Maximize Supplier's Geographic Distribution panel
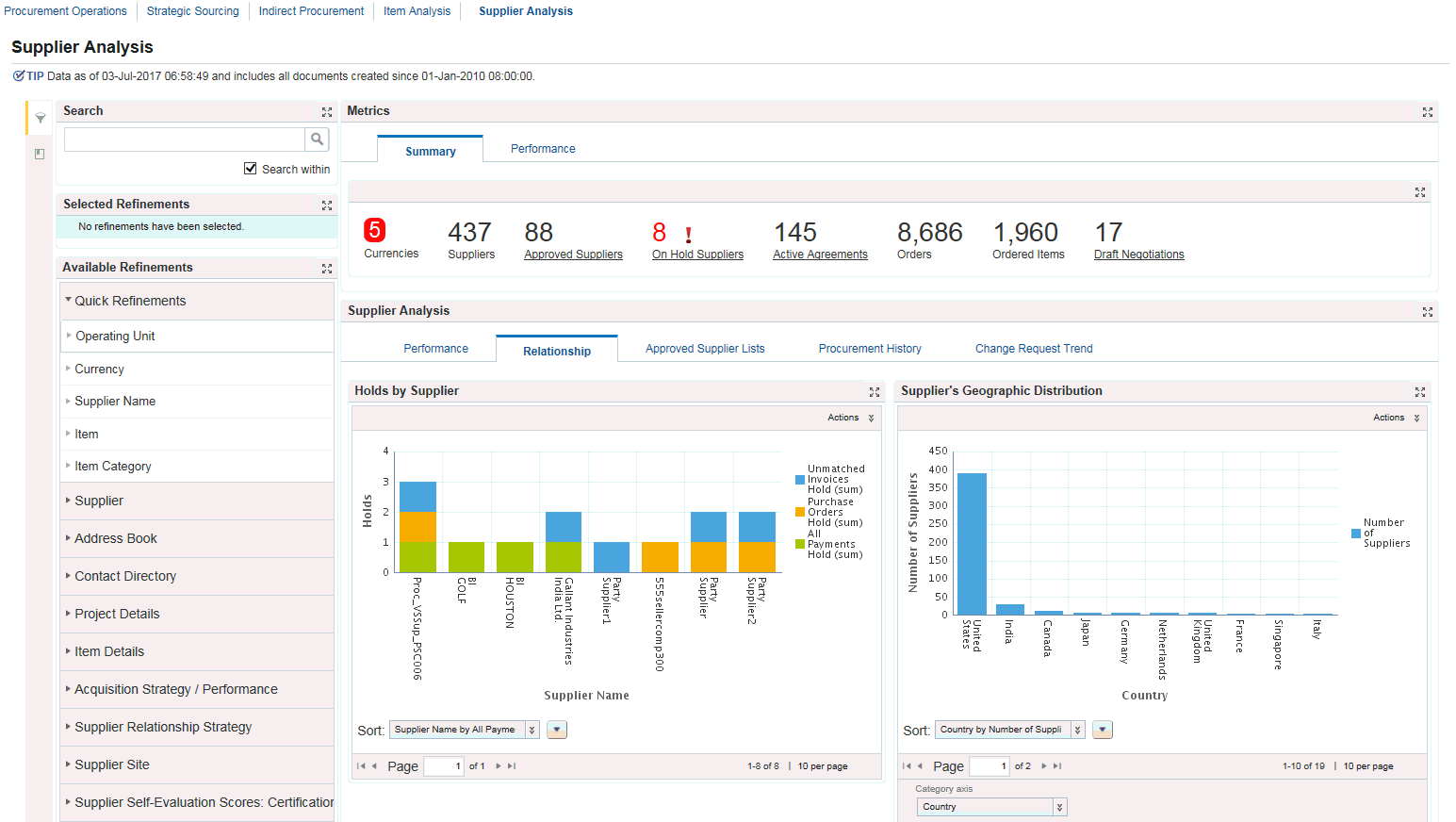The width and height of the screenshot is (1456, 822). 1419,392
